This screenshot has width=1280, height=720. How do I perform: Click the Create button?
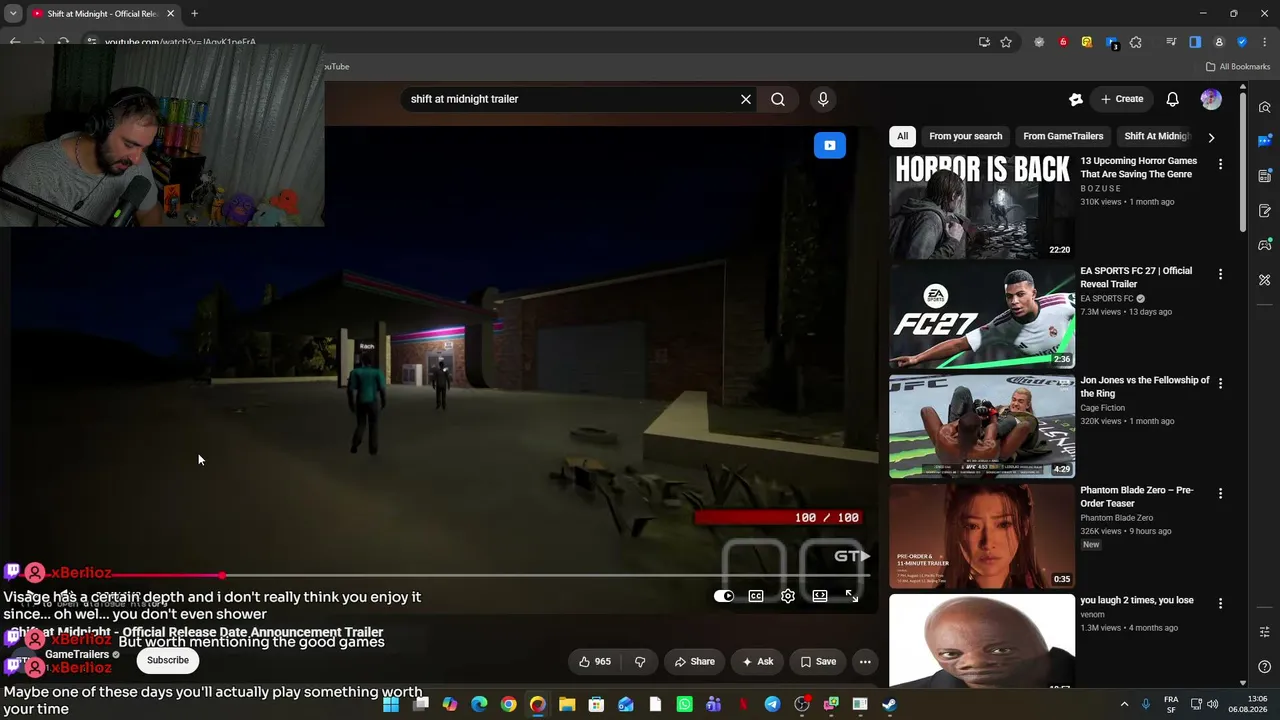[1122, 99]
